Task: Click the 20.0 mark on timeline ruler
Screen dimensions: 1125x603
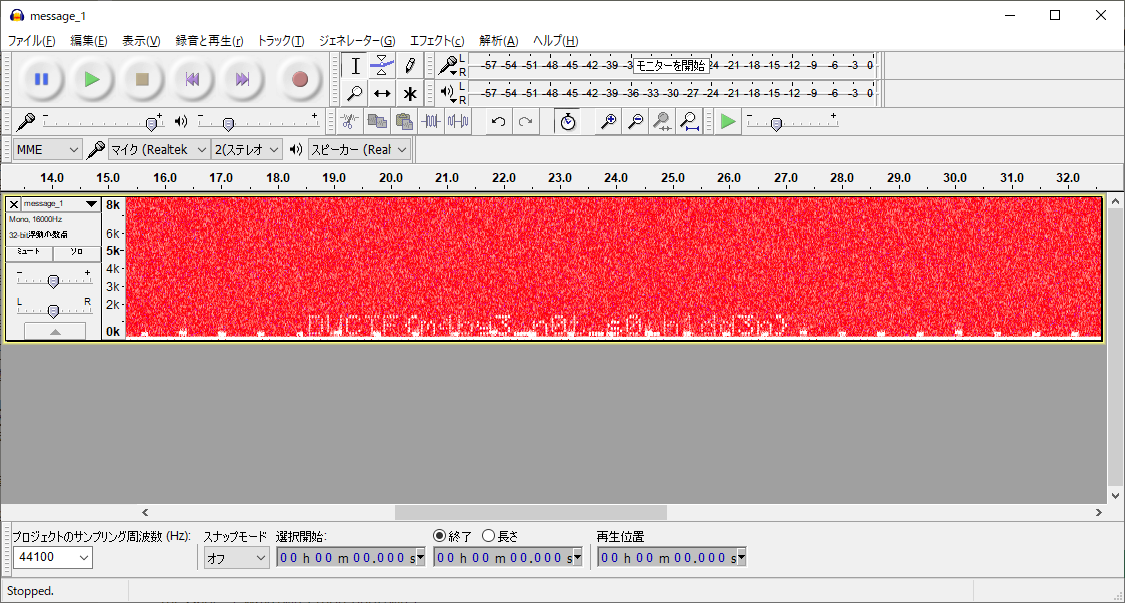Action: tap(390, 177)
